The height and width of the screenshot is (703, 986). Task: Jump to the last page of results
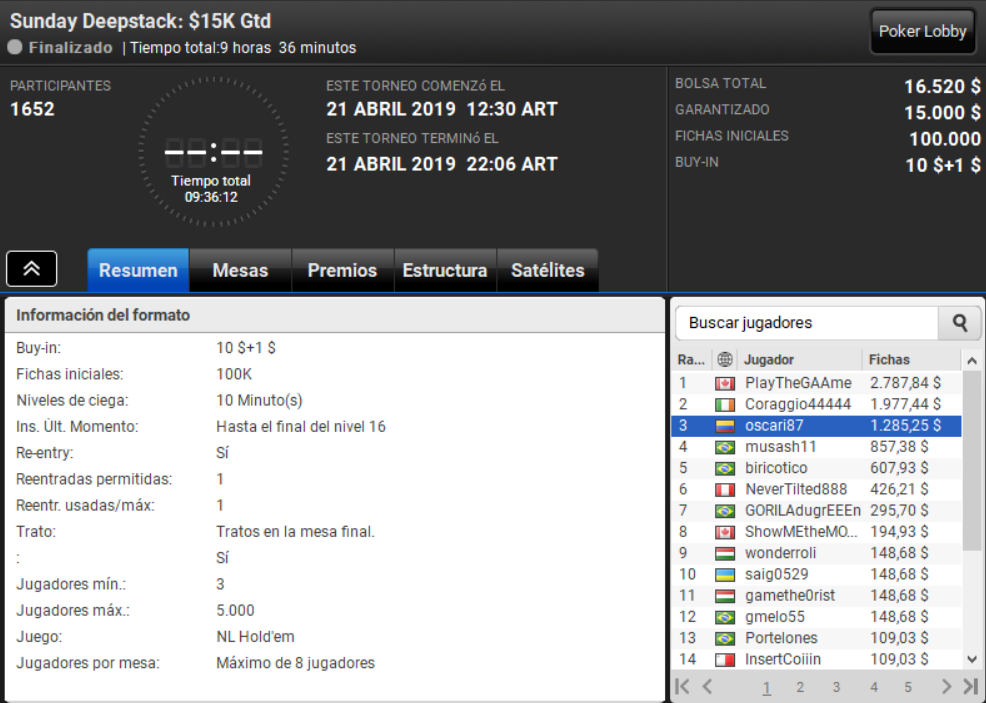[970, 687]
